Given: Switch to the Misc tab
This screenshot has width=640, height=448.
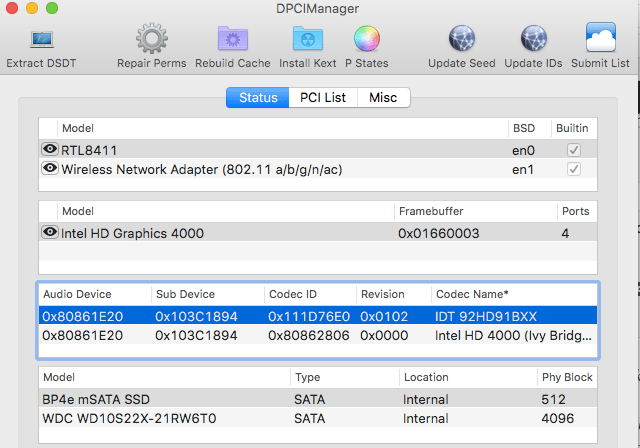Looking at the screenshot, I should [383, 97].
